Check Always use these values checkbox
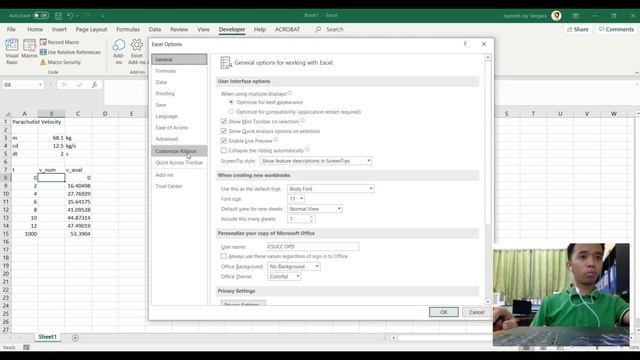Screen dimensions: 640x360 tap(224, 256)
